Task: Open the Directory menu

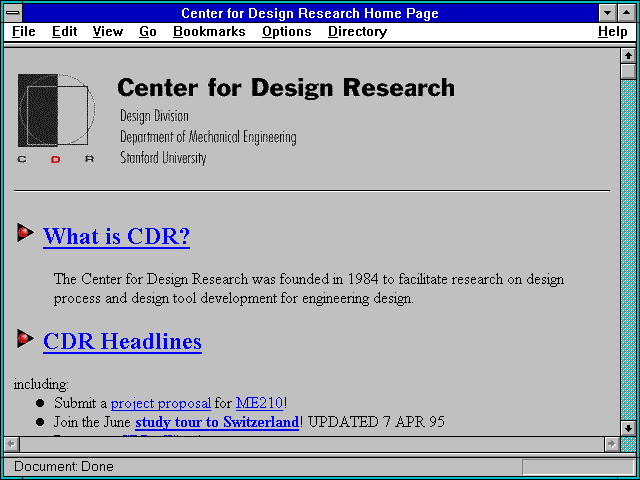Action: 358,32
